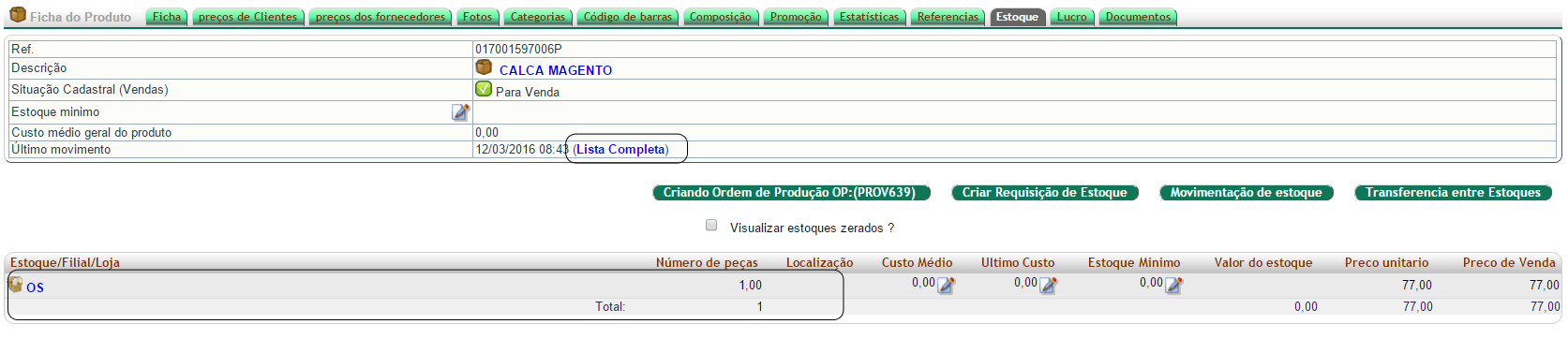The height and width of the screenshot is (339, 1568).
Task: Go to the Referencias tab
Action: tap(948, 17)
